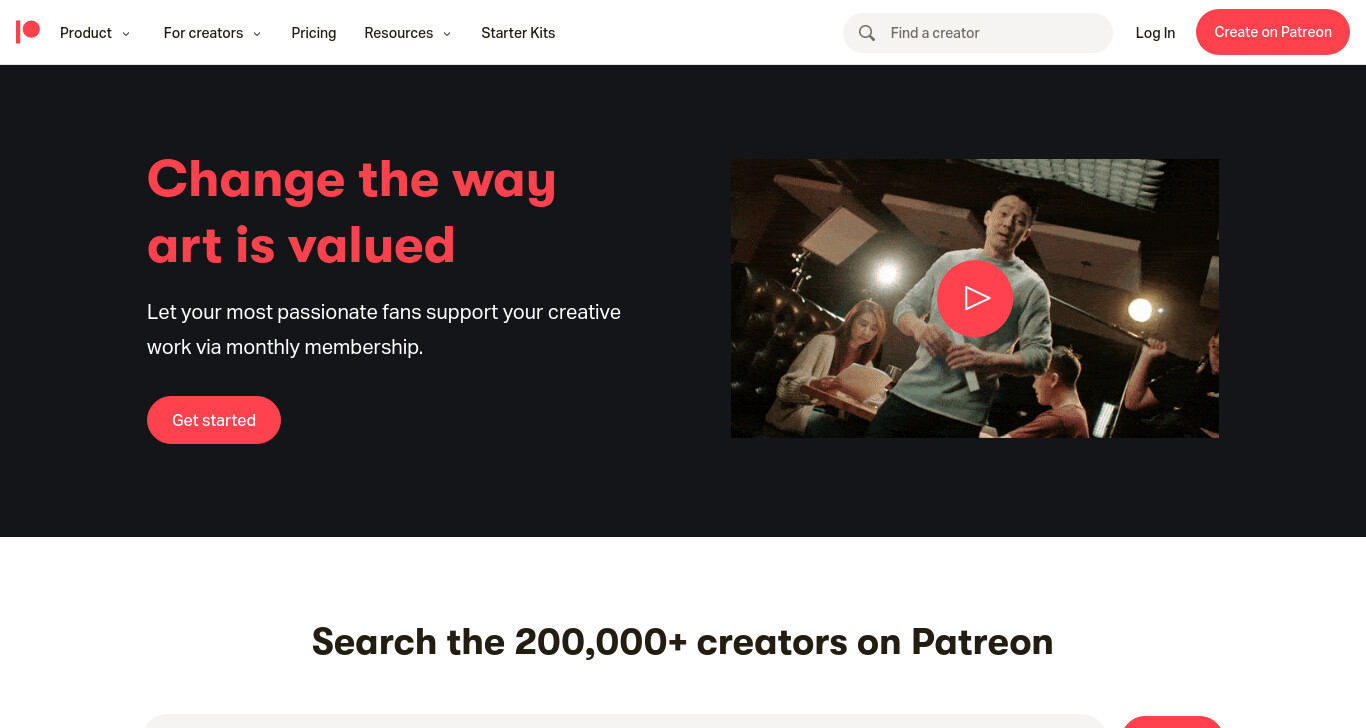Click the Patreon logo icon

(x=28, y=32)
